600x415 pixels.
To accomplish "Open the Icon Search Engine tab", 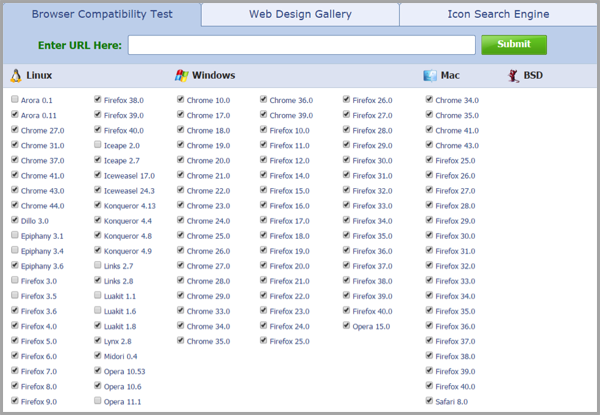I will pos(498,14).
